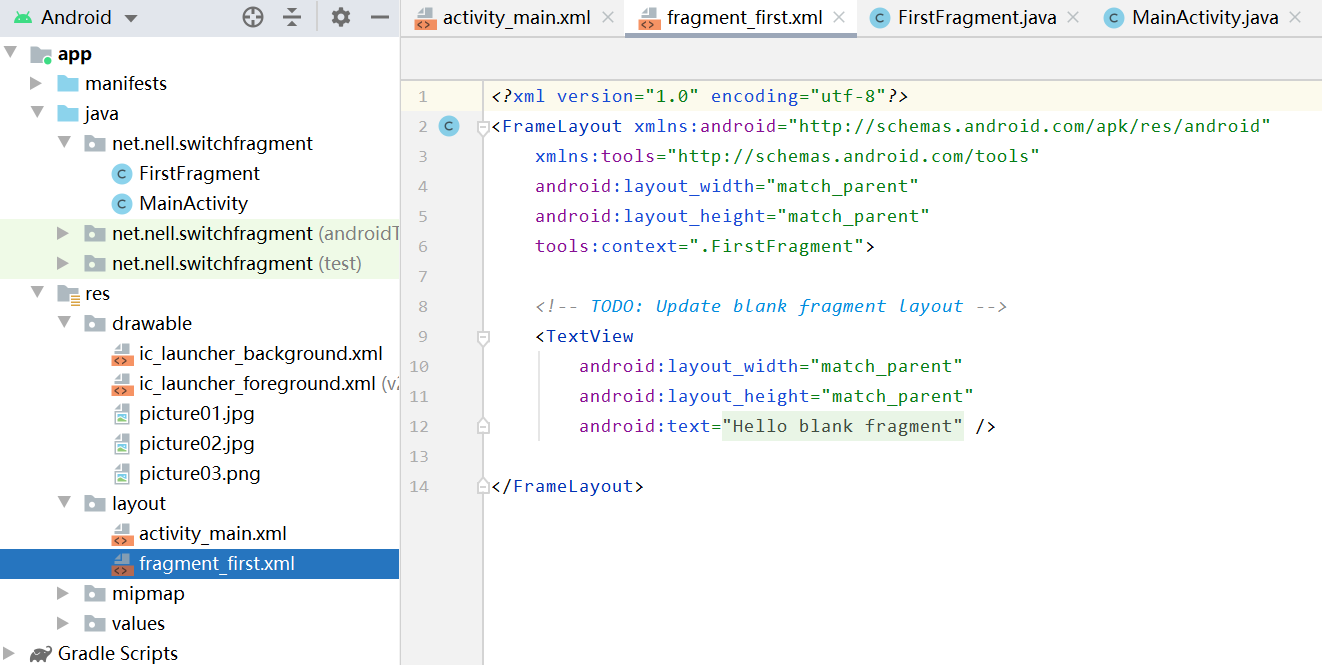
Task: Click the <TextView opening tag
Action: (584, 336)
